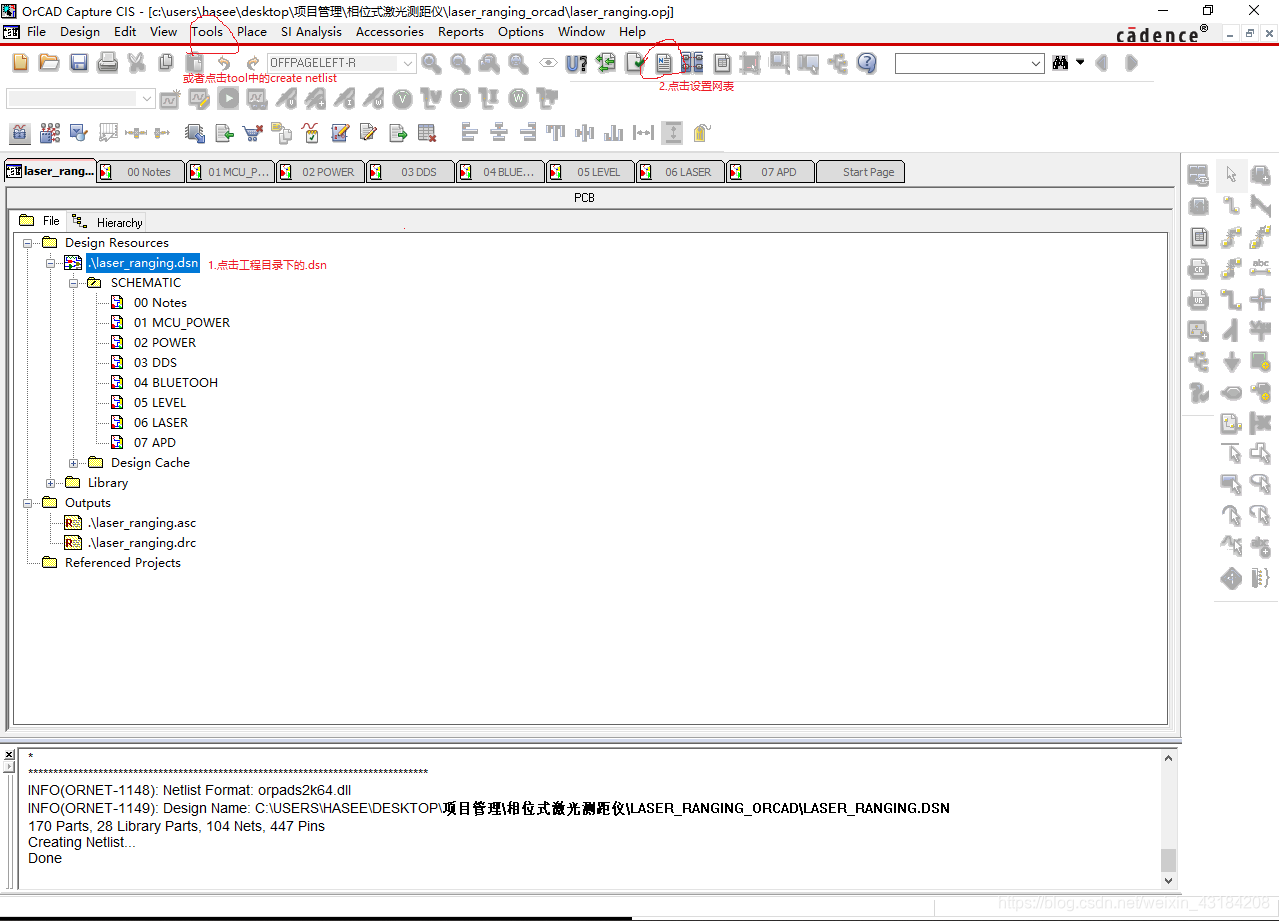This screenshot has width=1279, height=921.
Task: Click the CR print icon in right palette
Action: tap(1199, 268)
